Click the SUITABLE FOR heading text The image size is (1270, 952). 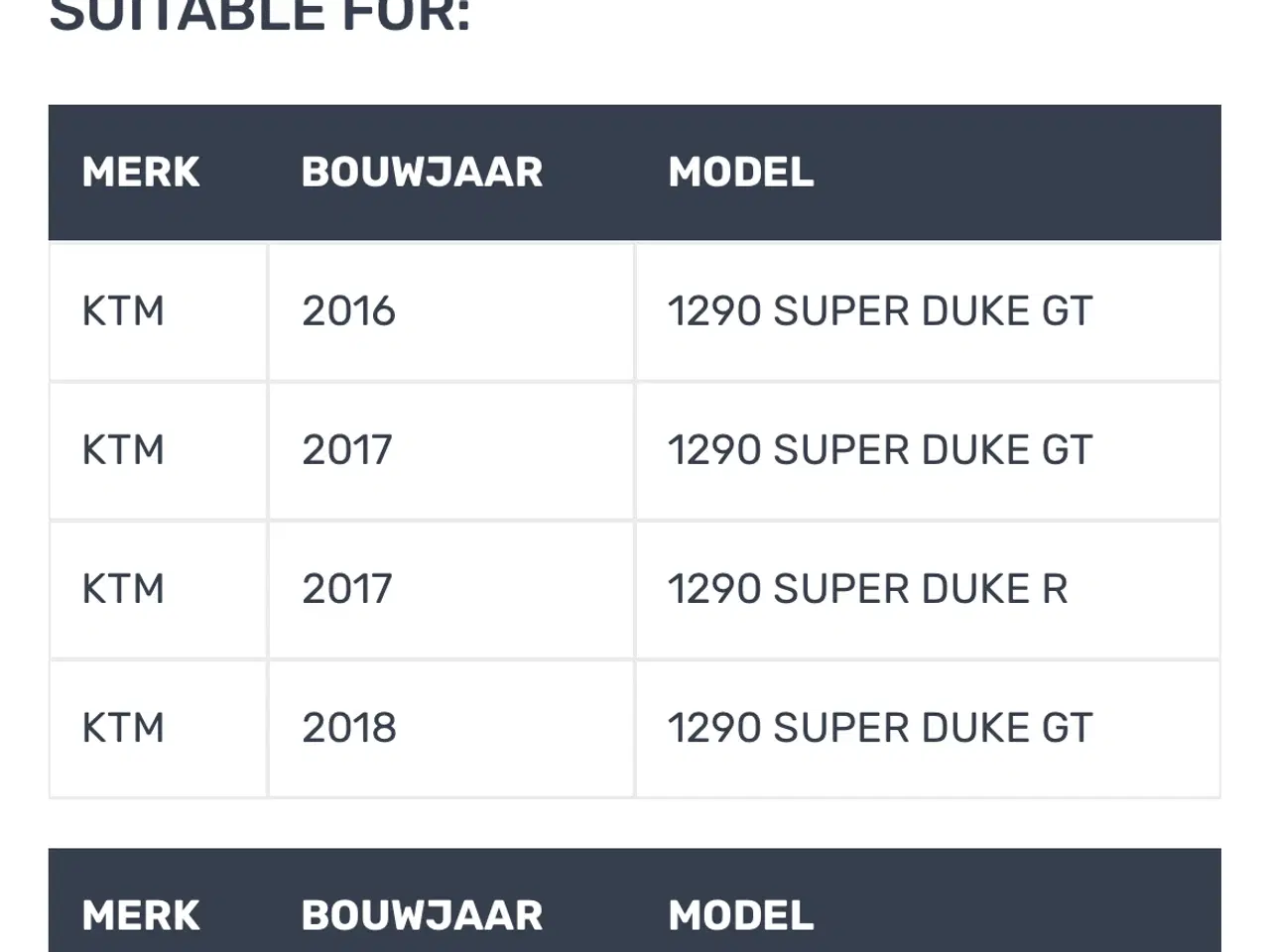point(260,16)
